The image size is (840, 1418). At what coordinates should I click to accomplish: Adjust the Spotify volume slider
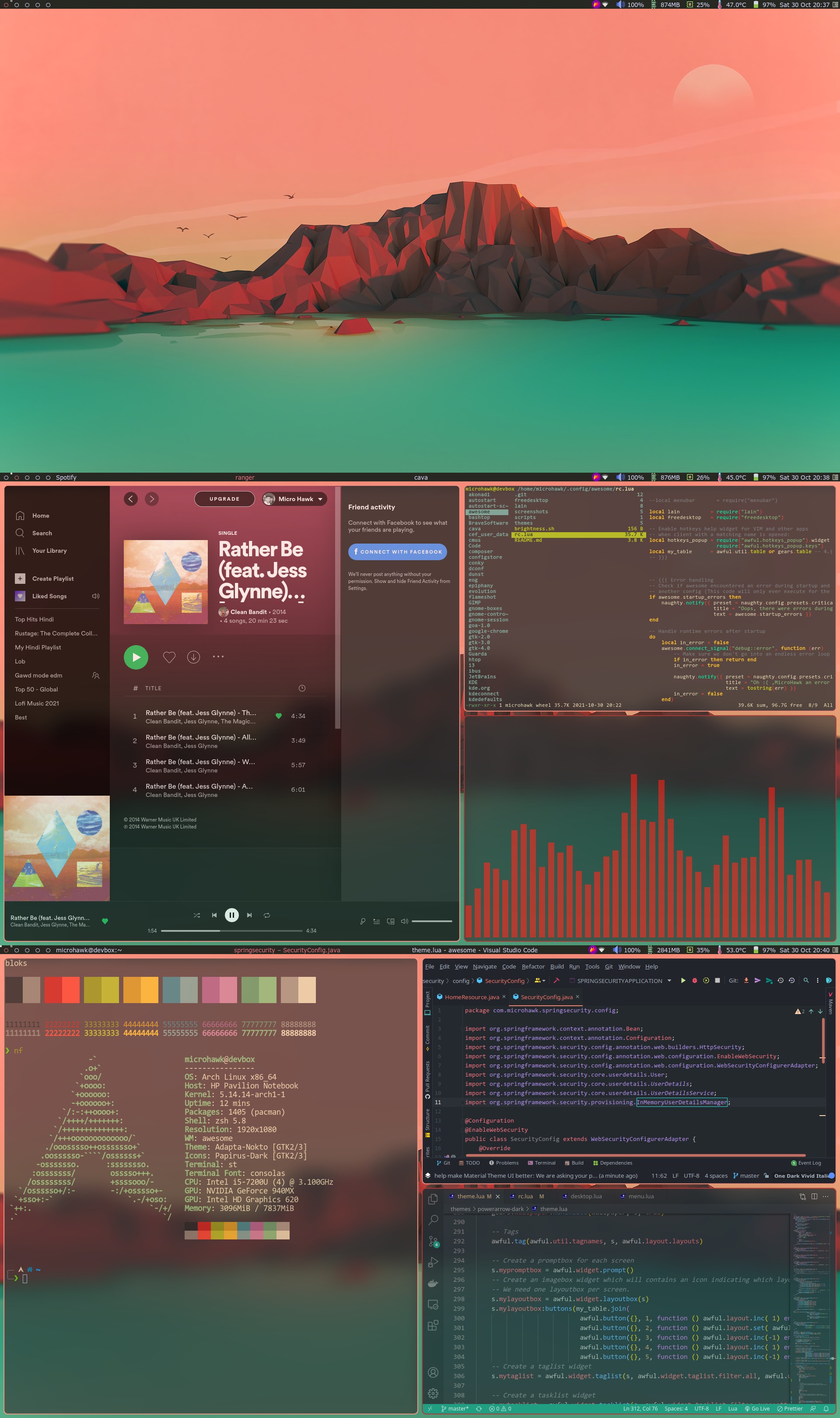431,922
